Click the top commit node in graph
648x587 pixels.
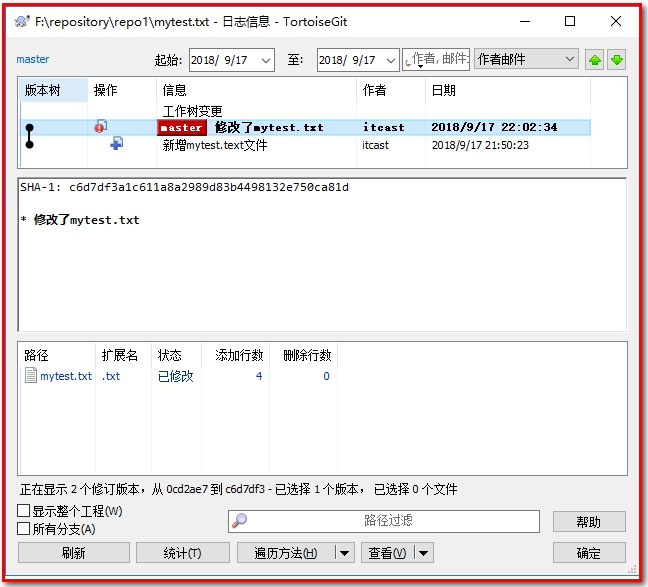click(29, 128)
